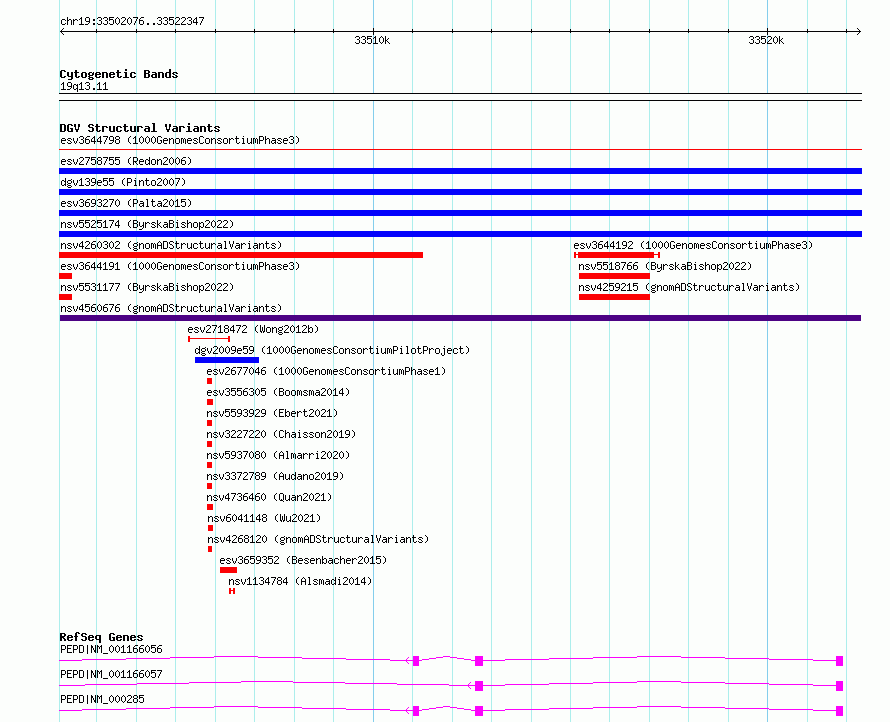Open the nsv4259215 gnomAD variant label
This screenshot has width=890, height=722.
689,287
